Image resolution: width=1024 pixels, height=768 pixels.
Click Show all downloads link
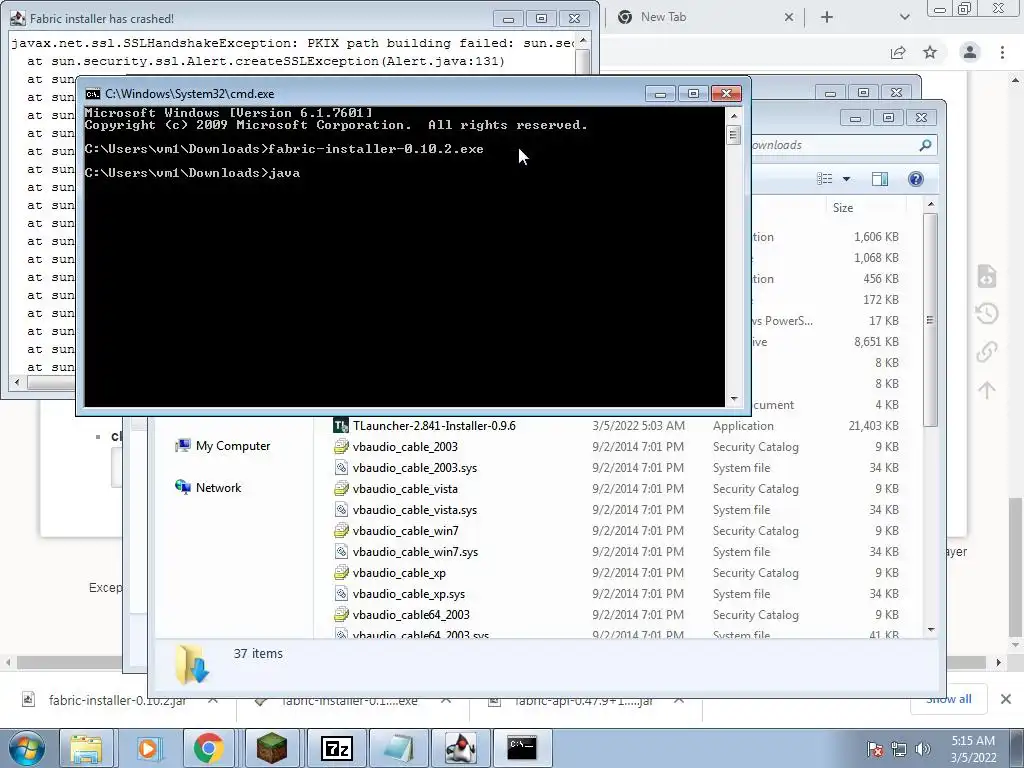click(949, 699)
